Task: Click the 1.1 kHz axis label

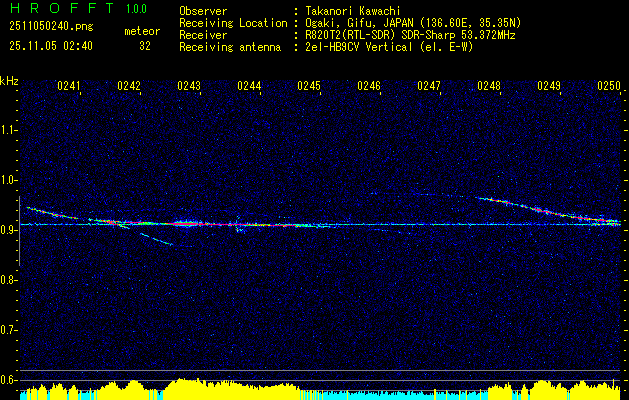Action: (x=8, y=130)
